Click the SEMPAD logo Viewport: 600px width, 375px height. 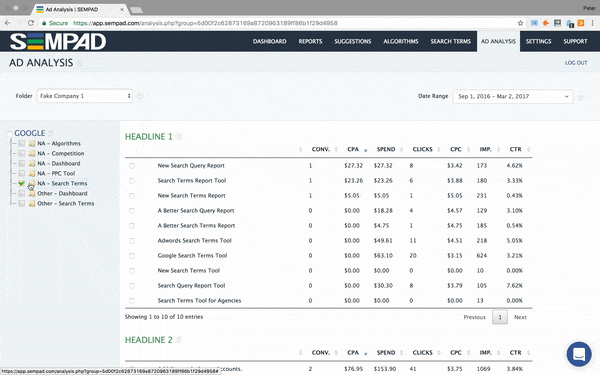(x=58, y=41)
